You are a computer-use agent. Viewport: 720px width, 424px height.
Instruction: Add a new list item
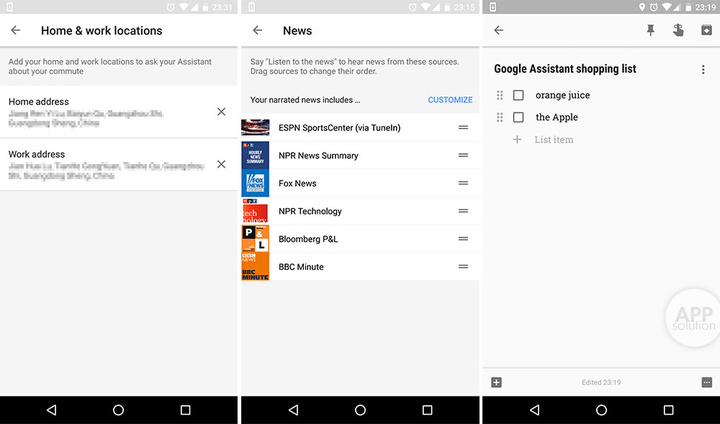point(553,139)
